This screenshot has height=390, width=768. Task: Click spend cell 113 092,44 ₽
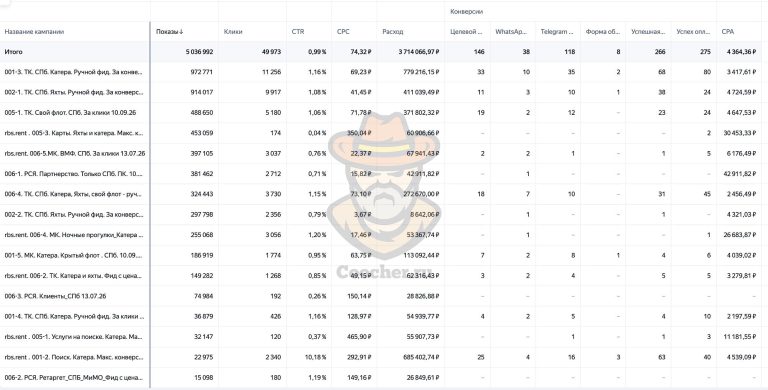point(421,256)
